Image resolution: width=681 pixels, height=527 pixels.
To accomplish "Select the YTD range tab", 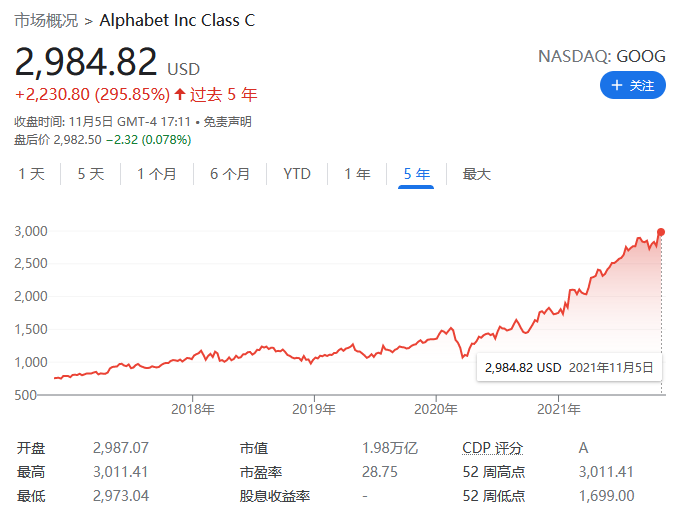I will [x=297, y=174].
